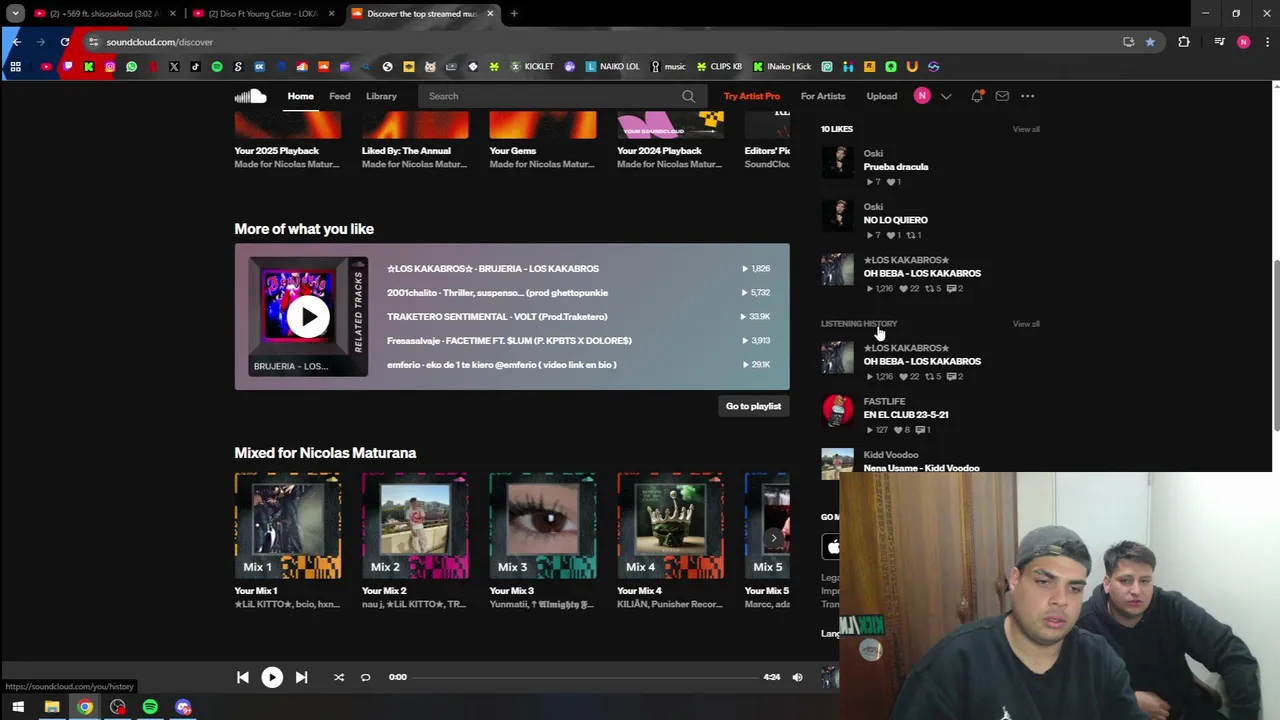Skip to previous track in player
Viewport: 1280px width, 720px height.
tap(243, 677)
